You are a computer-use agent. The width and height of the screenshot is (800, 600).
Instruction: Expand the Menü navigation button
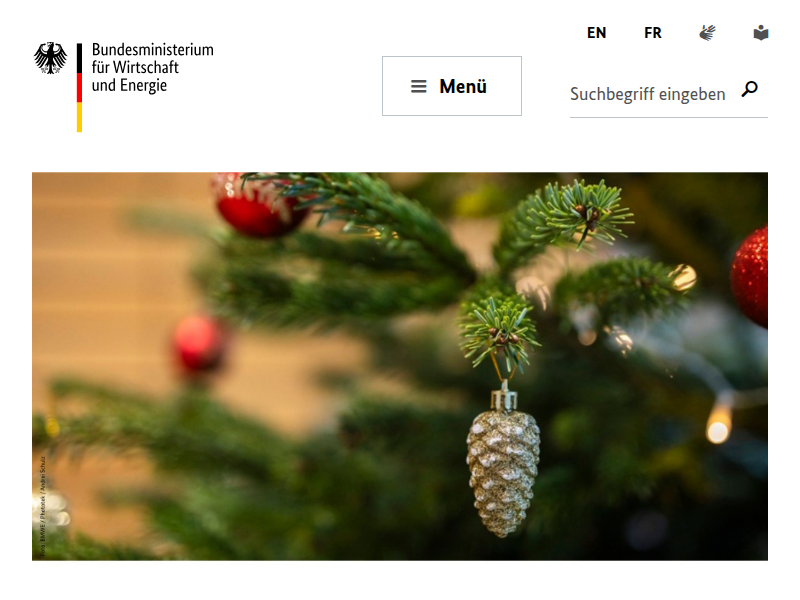tap(452, 86)
